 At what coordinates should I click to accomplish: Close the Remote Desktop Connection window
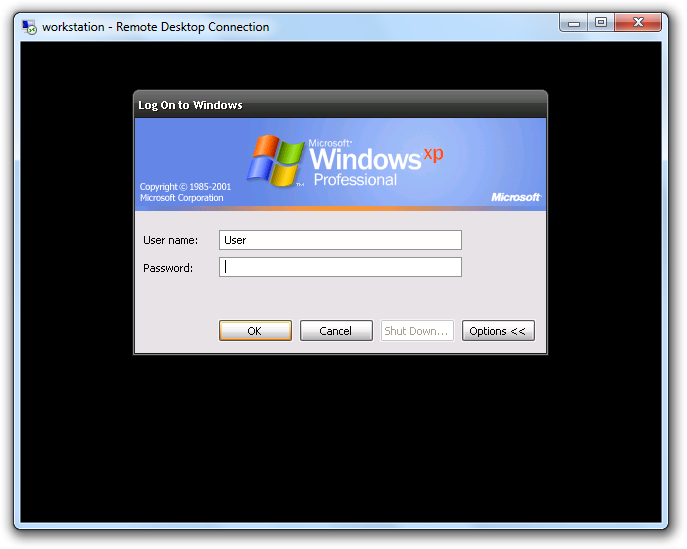(x=638, y=23)
